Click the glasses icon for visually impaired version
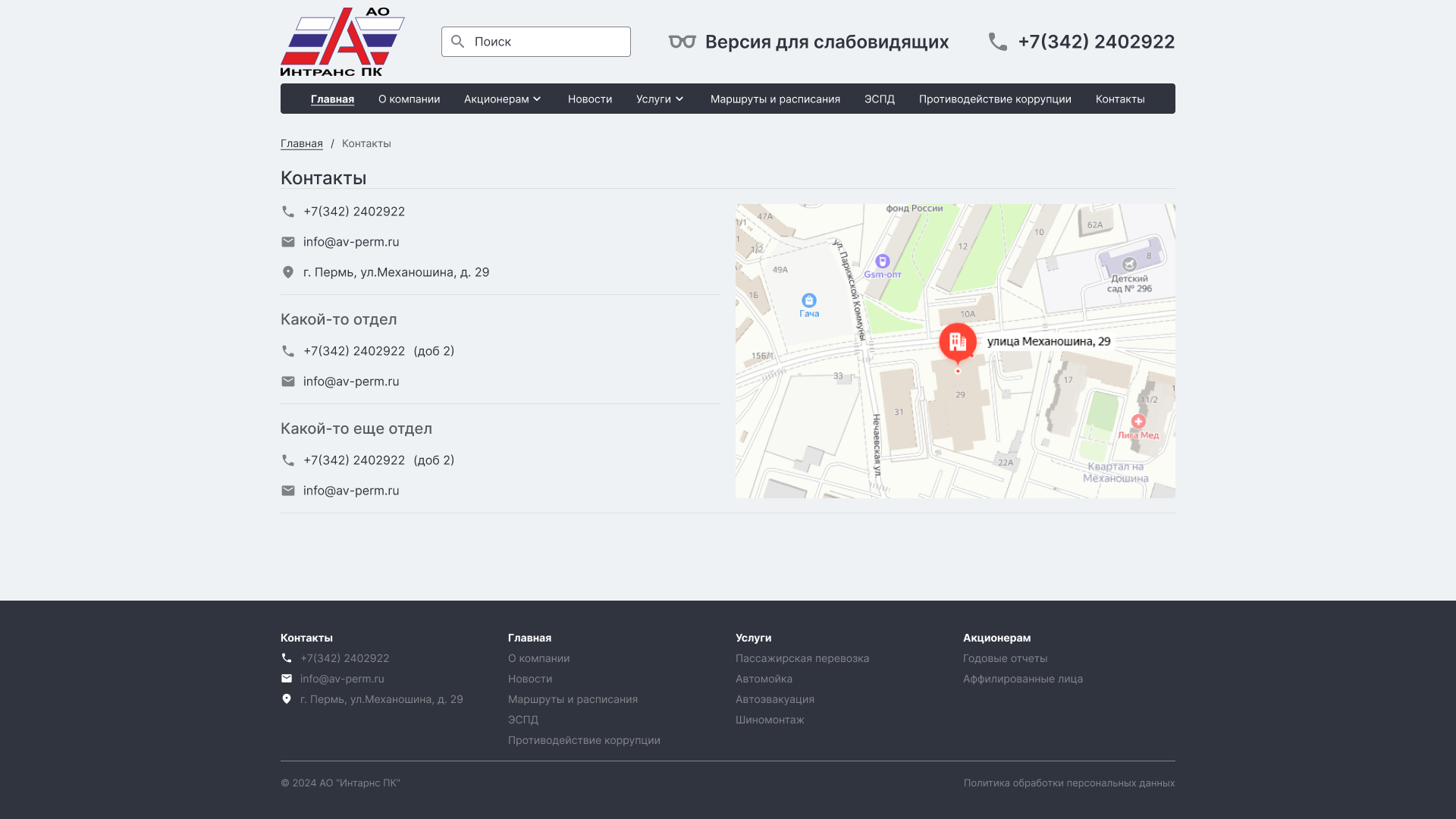Screen dimensions: 1456x819 [682, 42]
